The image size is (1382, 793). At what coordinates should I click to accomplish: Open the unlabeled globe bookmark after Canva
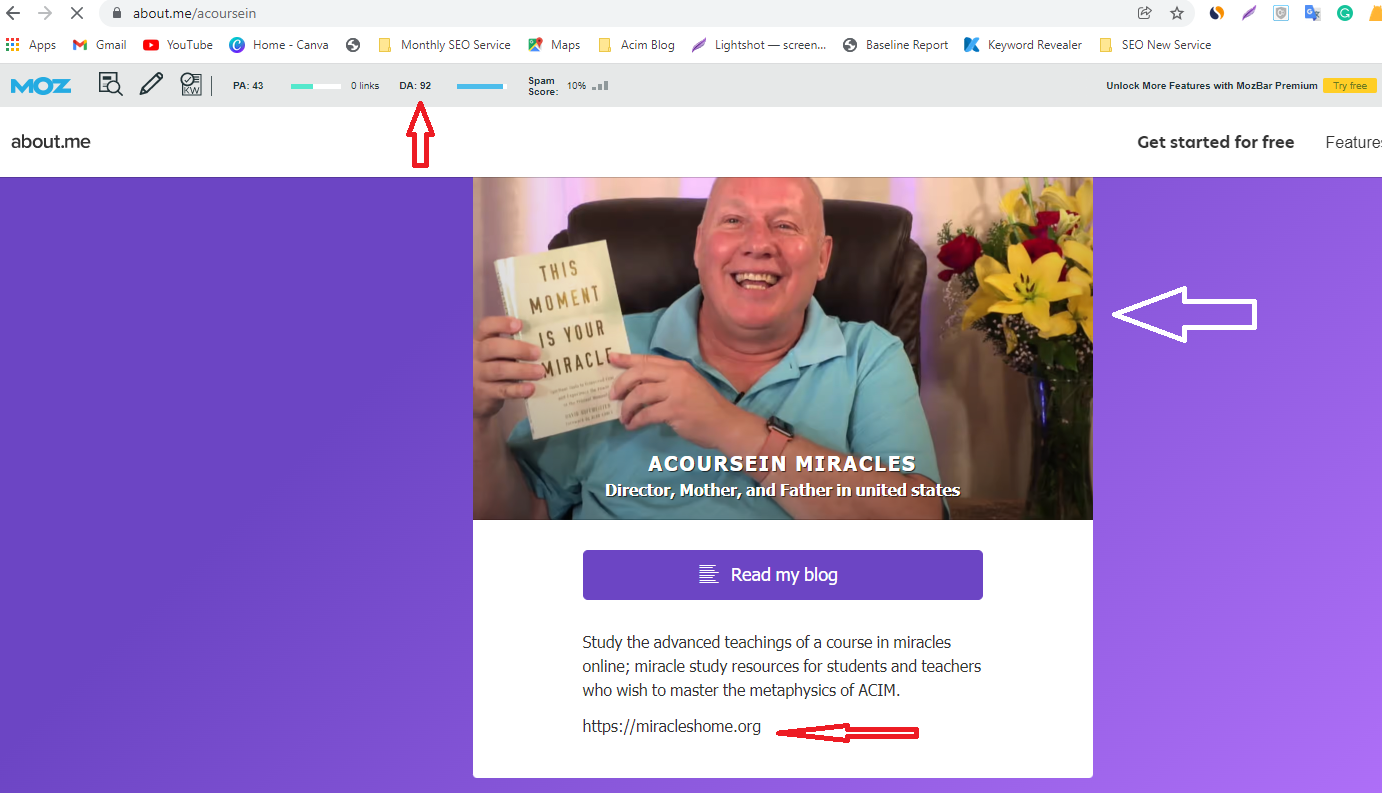353,45
